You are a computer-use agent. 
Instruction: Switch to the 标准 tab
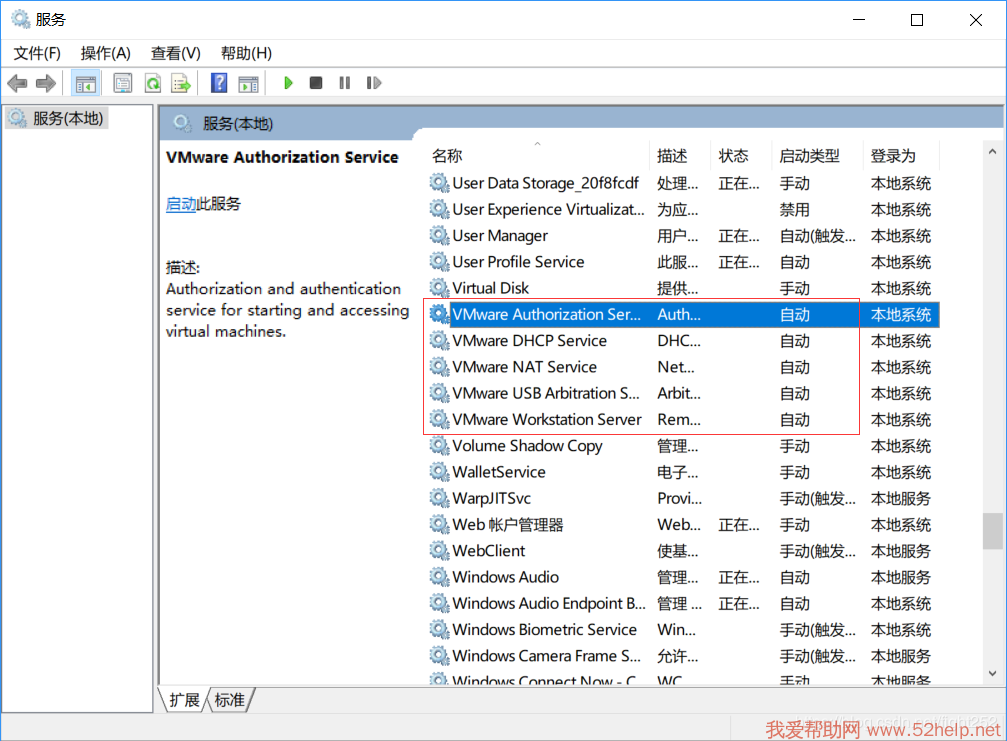(230, 700)
